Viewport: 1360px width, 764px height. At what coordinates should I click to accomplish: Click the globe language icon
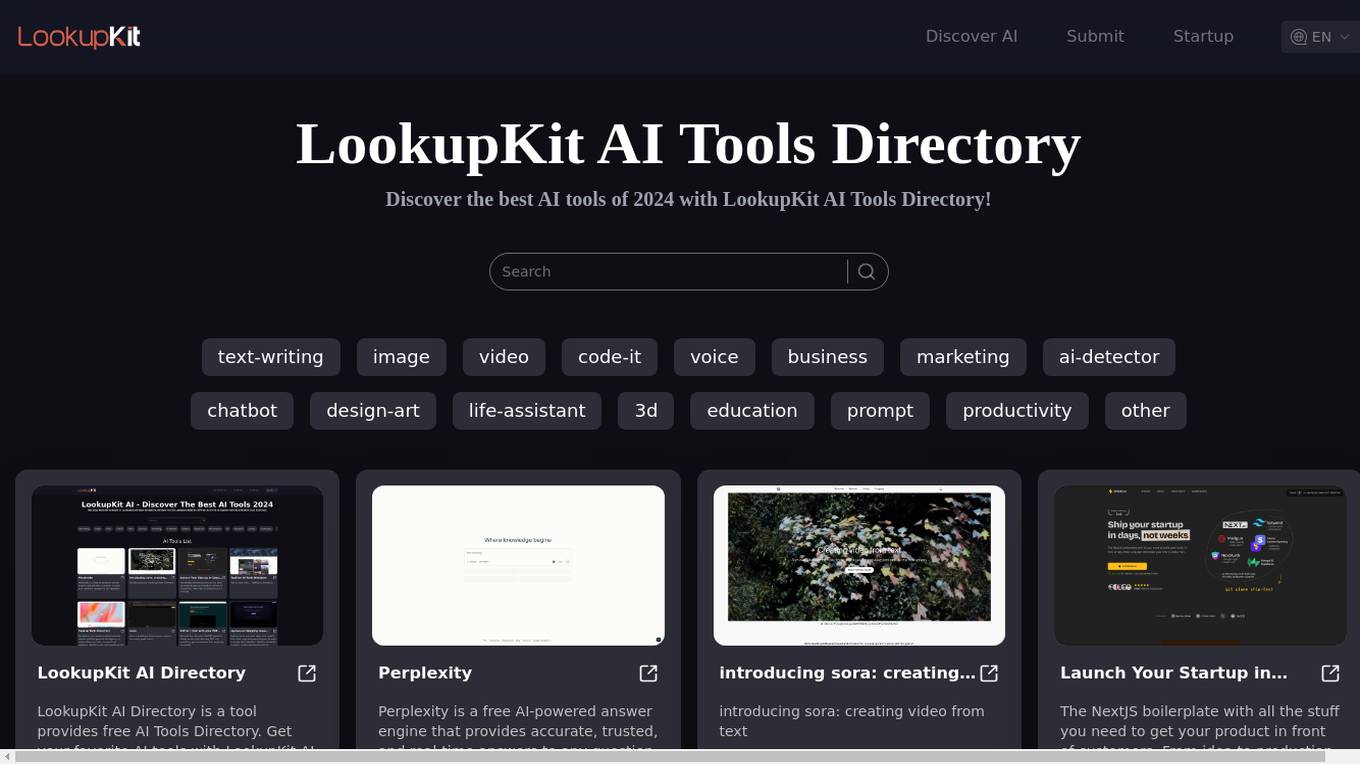1298,37
